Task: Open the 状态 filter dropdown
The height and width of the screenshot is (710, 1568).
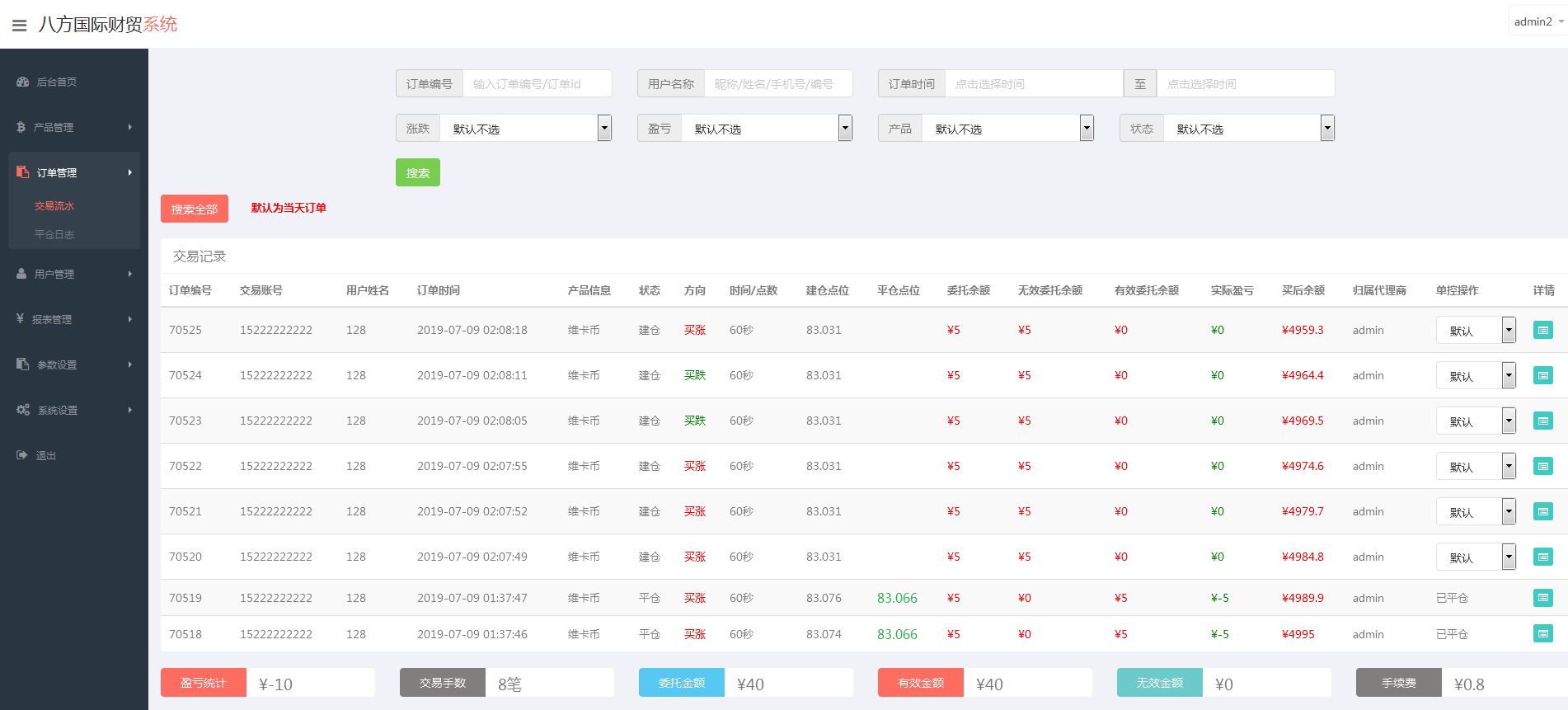Action: tap(1248, 129)
